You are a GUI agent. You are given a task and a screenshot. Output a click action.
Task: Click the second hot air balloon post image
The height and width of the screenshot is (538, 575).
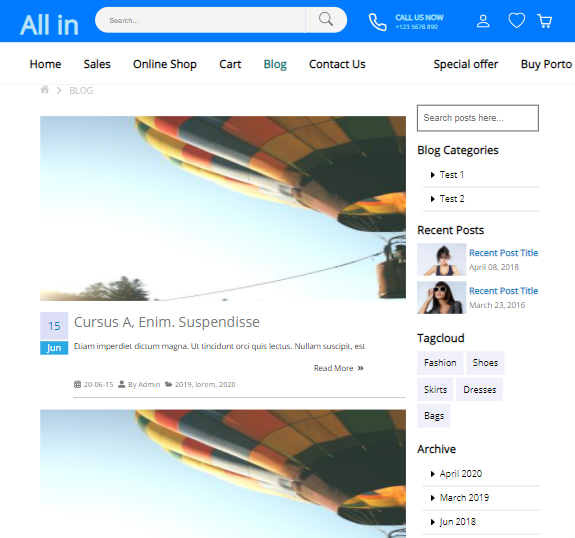223,474
